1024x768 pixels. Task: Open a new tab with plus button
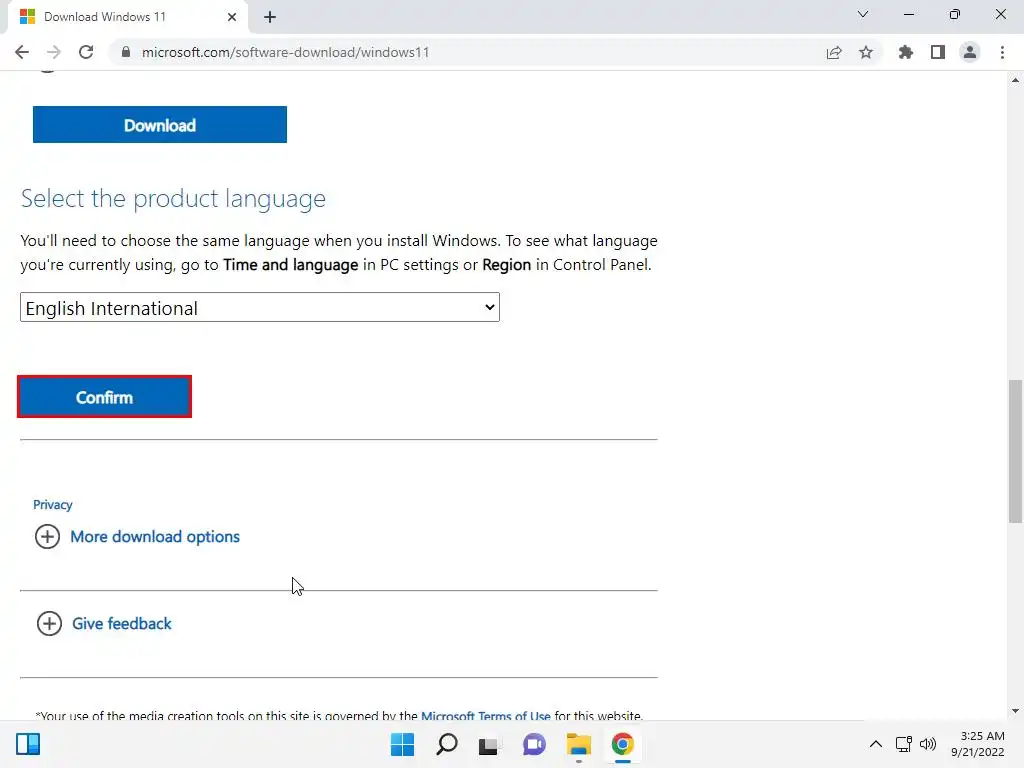tap(270, 17)
